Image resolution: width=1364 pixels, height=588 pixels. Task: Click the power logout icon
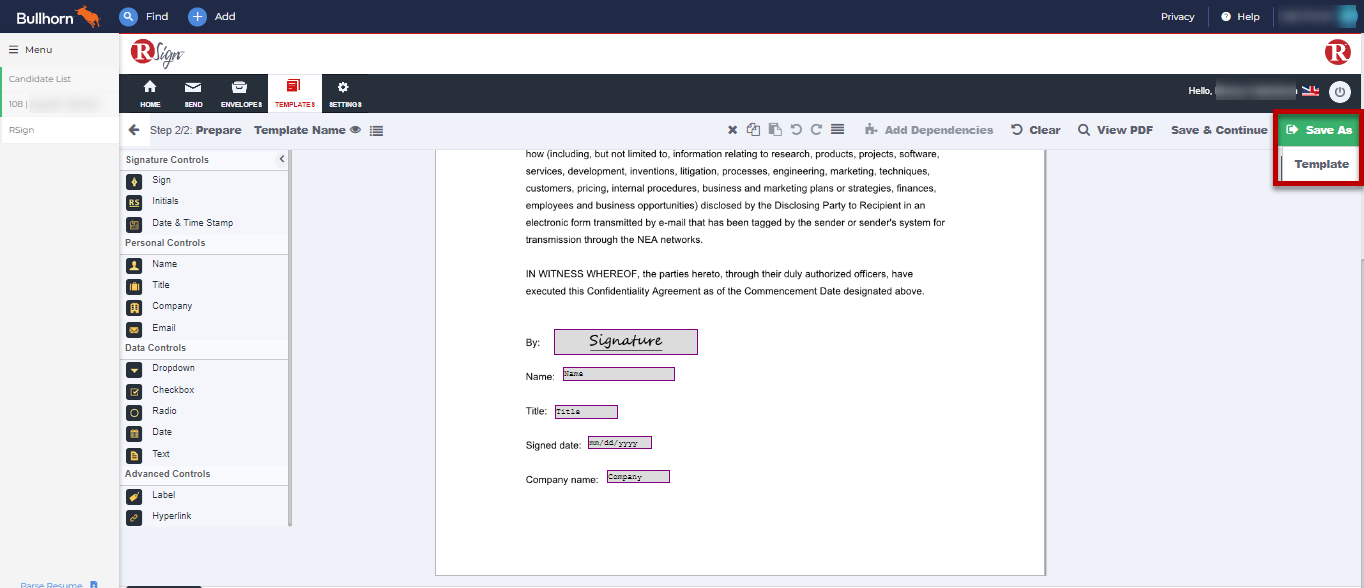coord(1339,92)
